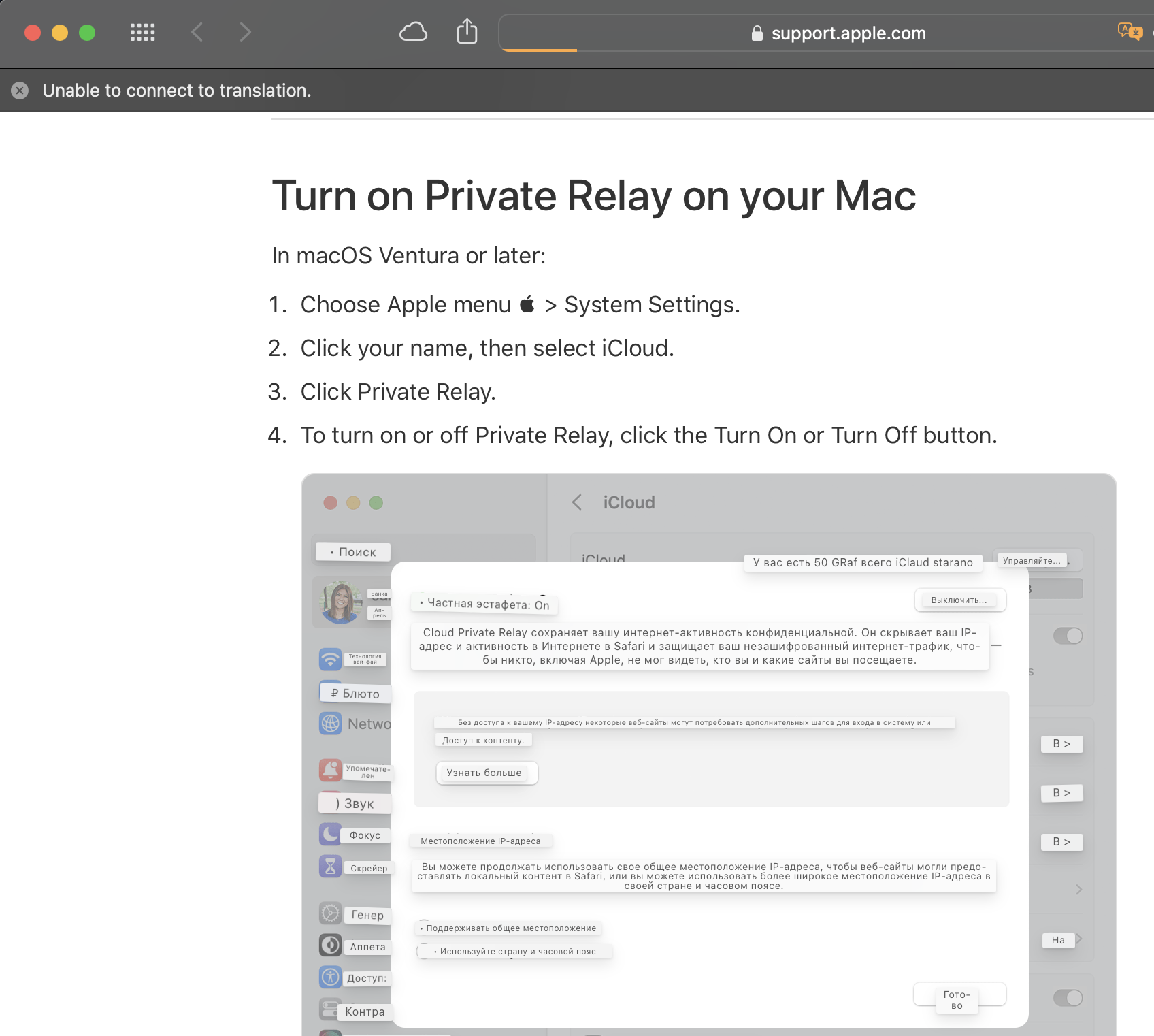
Task: Select the profile photo in settings sidebar
Action: pyautogui.click(x=342, y=602)
